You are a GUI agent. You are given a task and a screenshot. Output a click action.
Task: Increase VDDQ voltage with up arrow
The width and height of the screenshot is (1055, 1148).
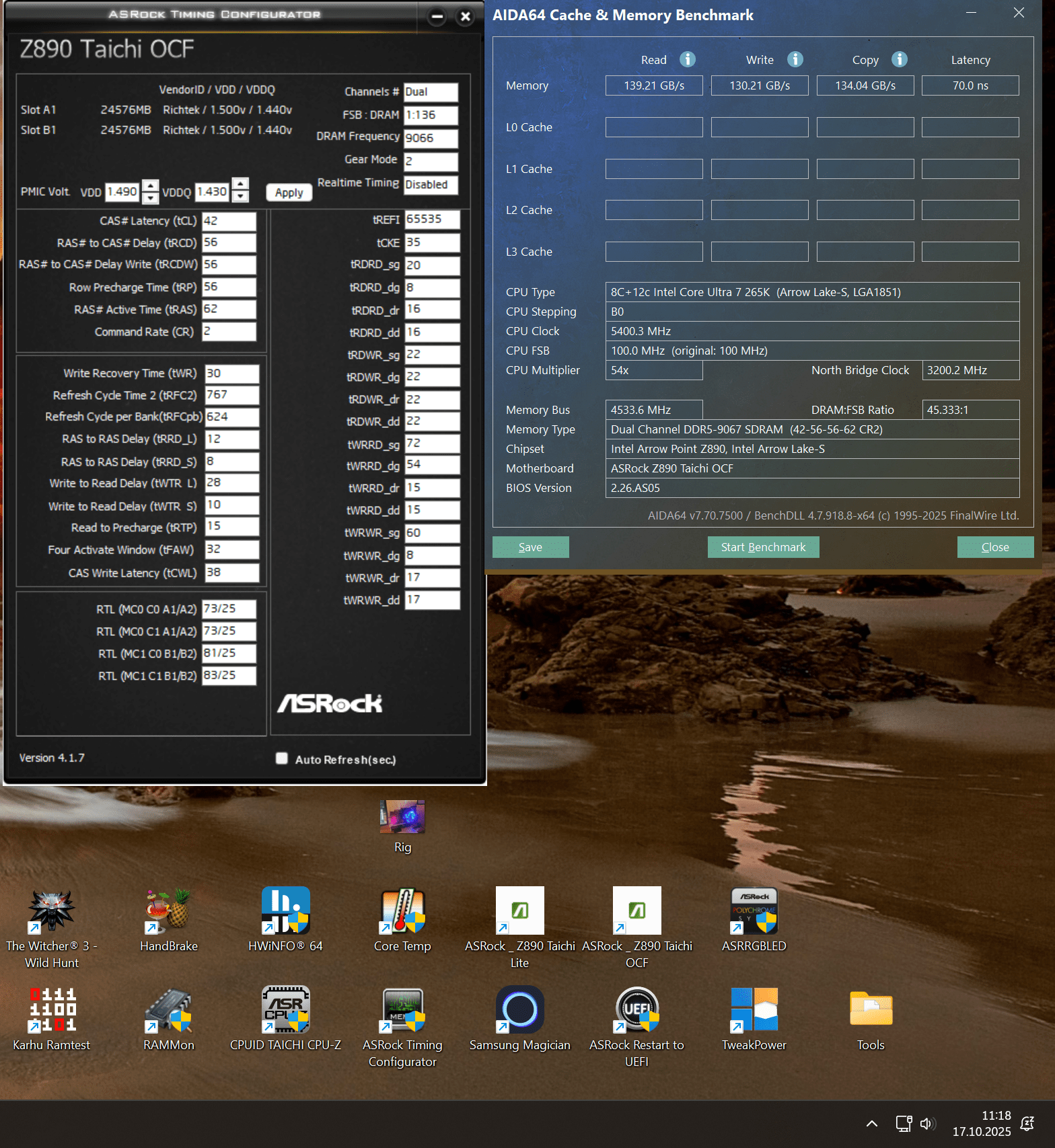240,184
